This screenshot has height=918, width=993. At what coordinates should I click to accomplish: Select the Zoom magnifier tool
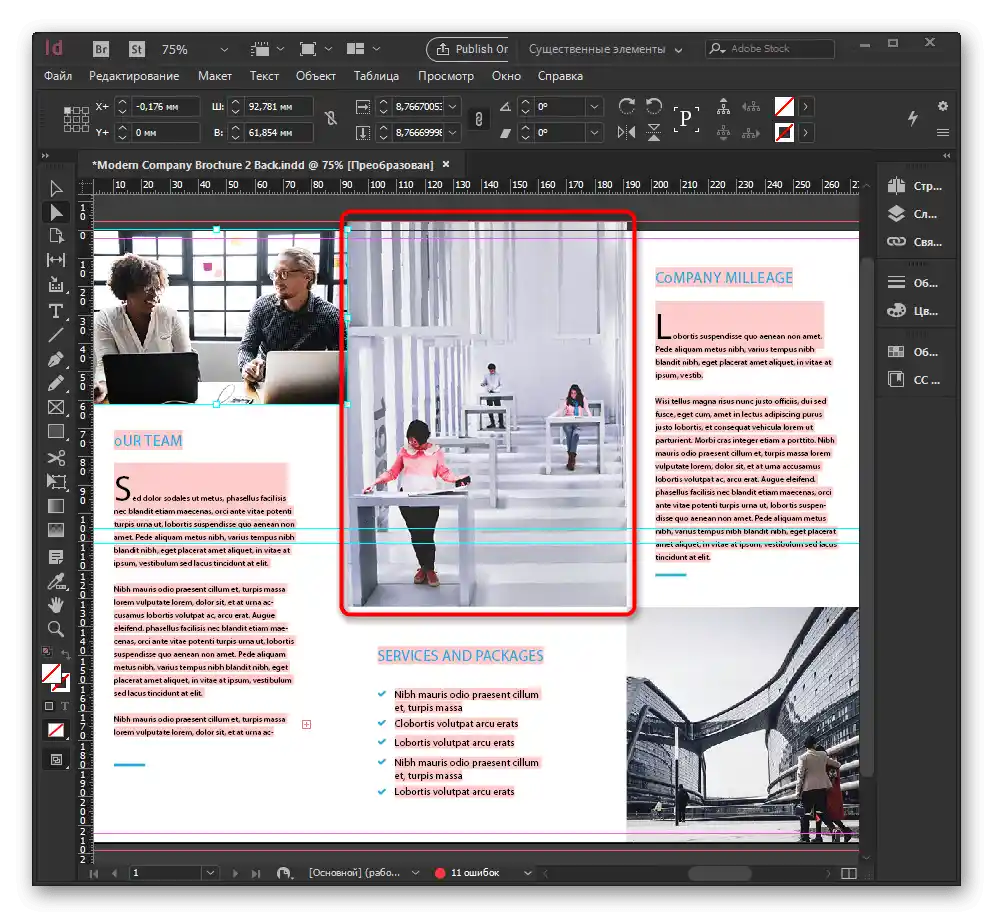(56, 629)
